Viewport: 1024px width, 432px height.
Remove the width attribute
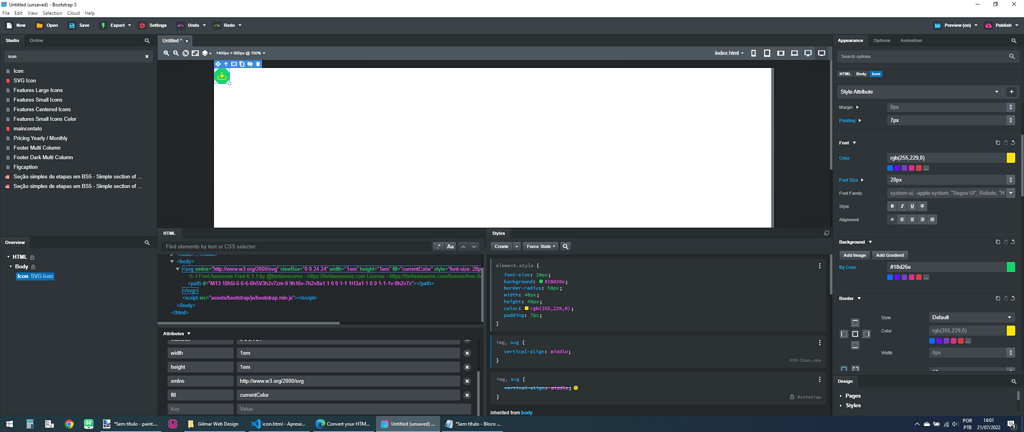pyautogui.click(x=467, y=353)
